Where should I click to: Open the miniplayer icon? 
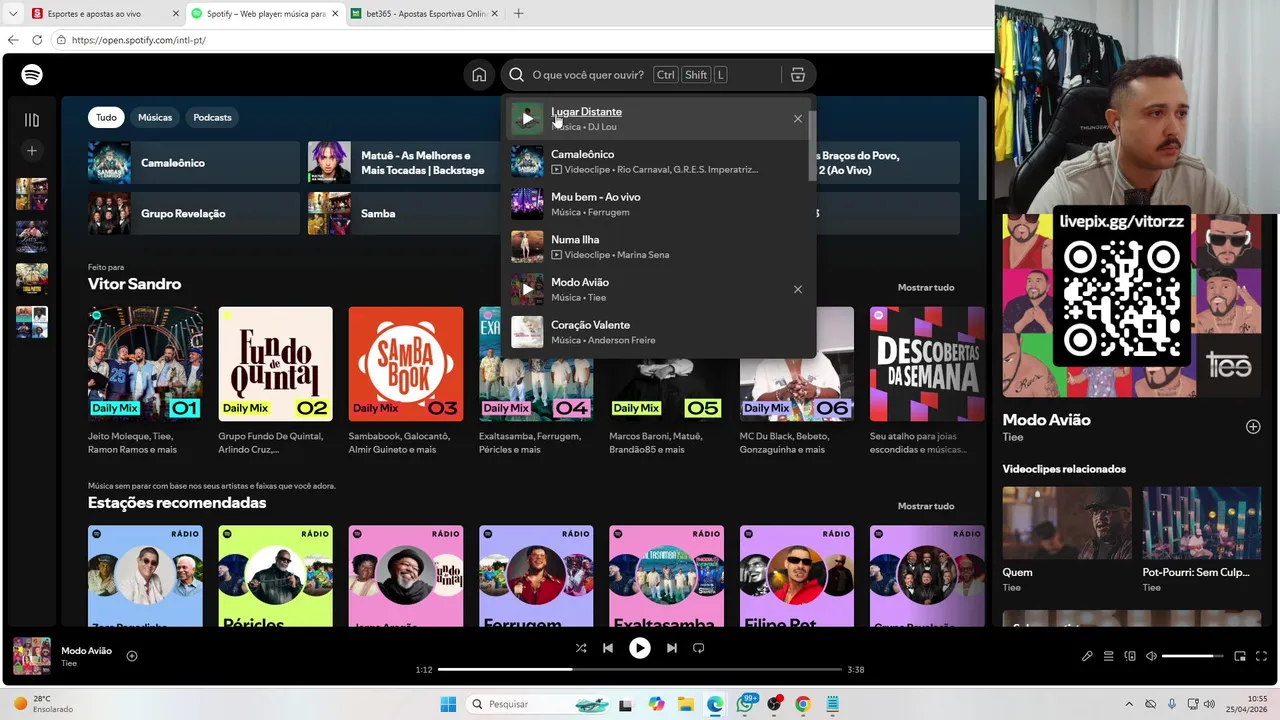click(1240, 656)
